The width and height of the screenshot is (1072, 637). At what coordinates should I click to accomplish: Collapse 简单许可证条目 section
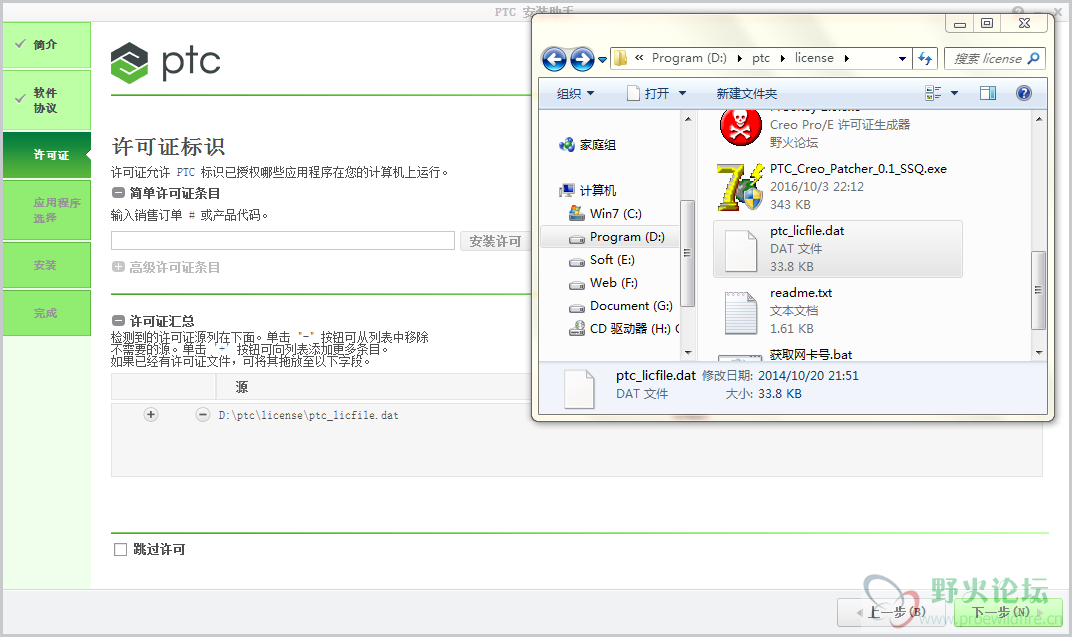tap(118, 193)
